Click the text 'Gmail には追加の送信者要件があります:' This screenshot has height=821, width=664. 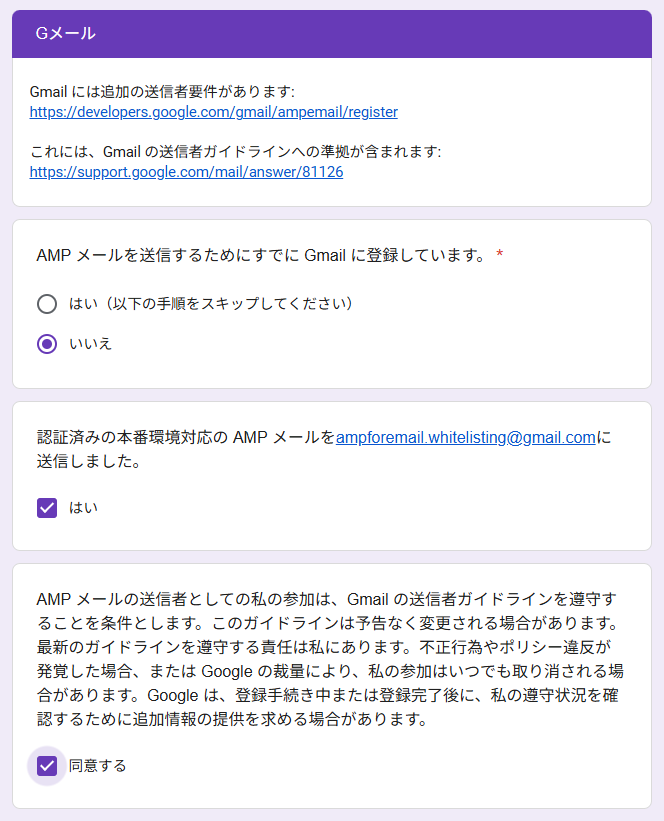162,92
